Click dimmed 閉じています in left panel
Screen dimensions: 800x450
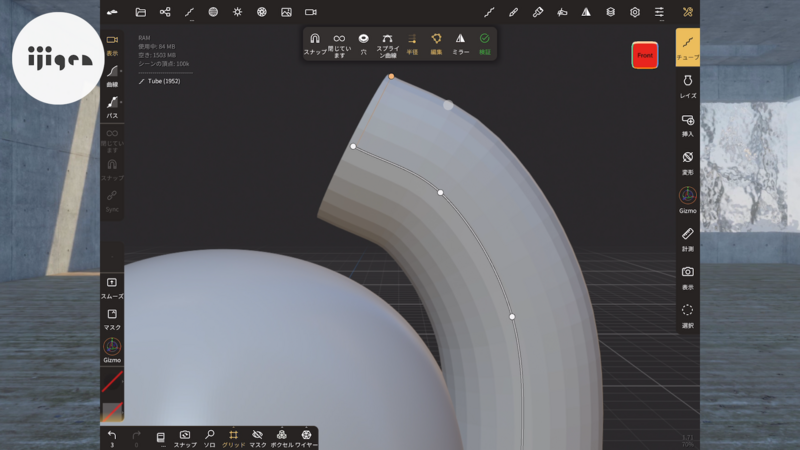coord(112,140)
